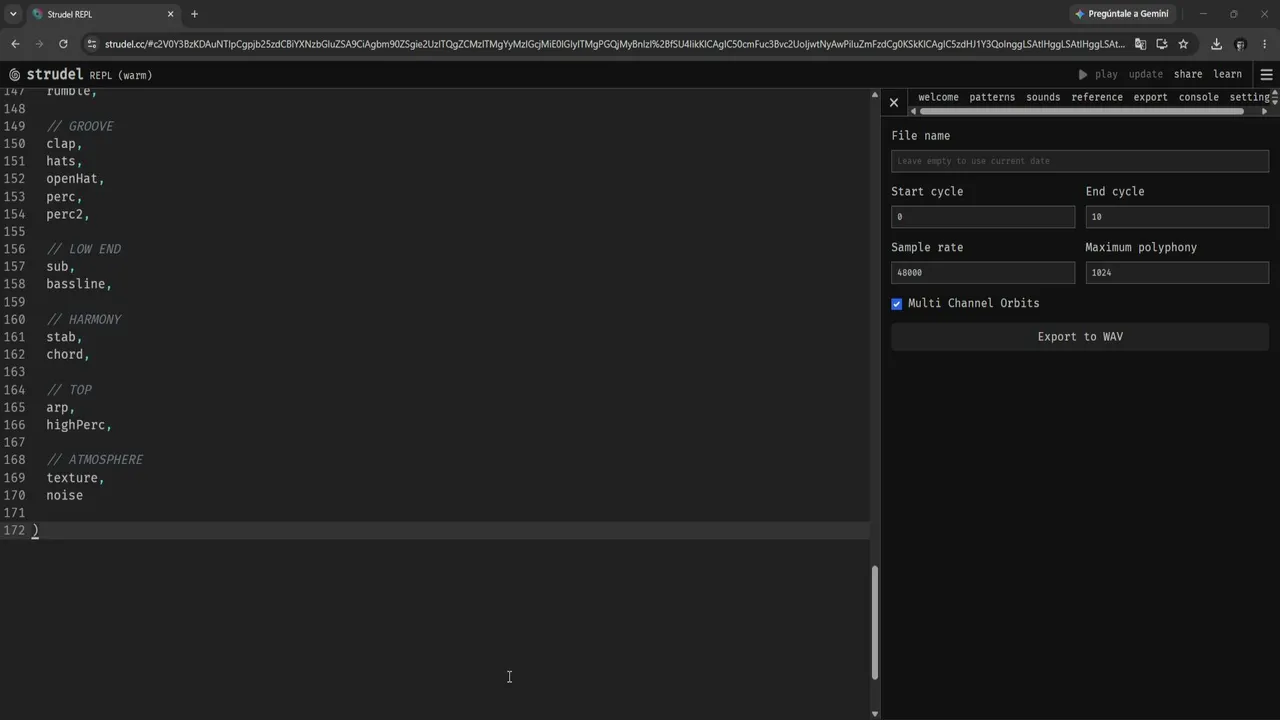
Task: Click the code line 'openHat,'
Action: pyautogui.click(x=75, y=179)
